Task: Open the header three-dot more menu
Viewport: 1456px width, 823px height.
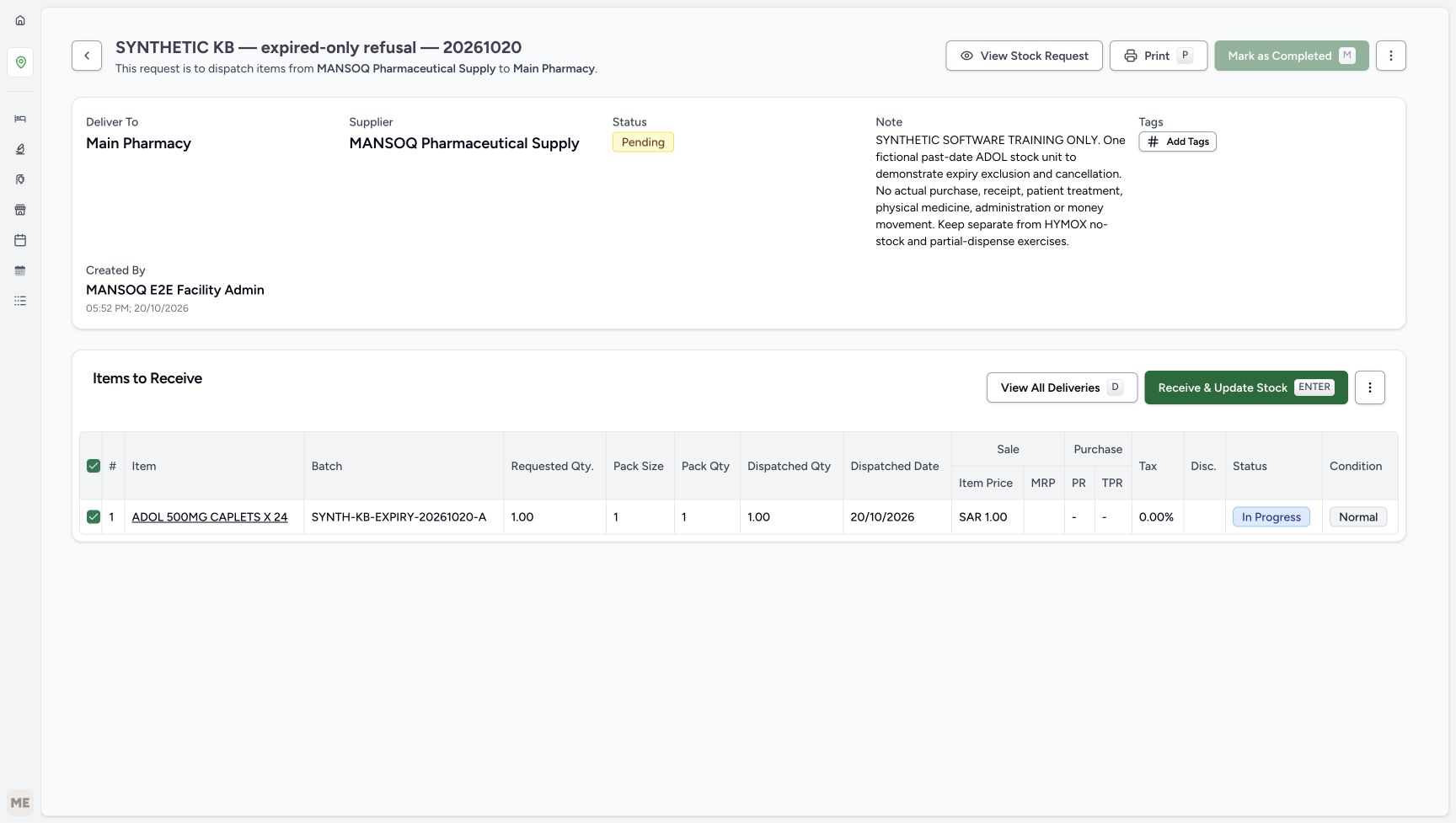Action: point(1391,56)
